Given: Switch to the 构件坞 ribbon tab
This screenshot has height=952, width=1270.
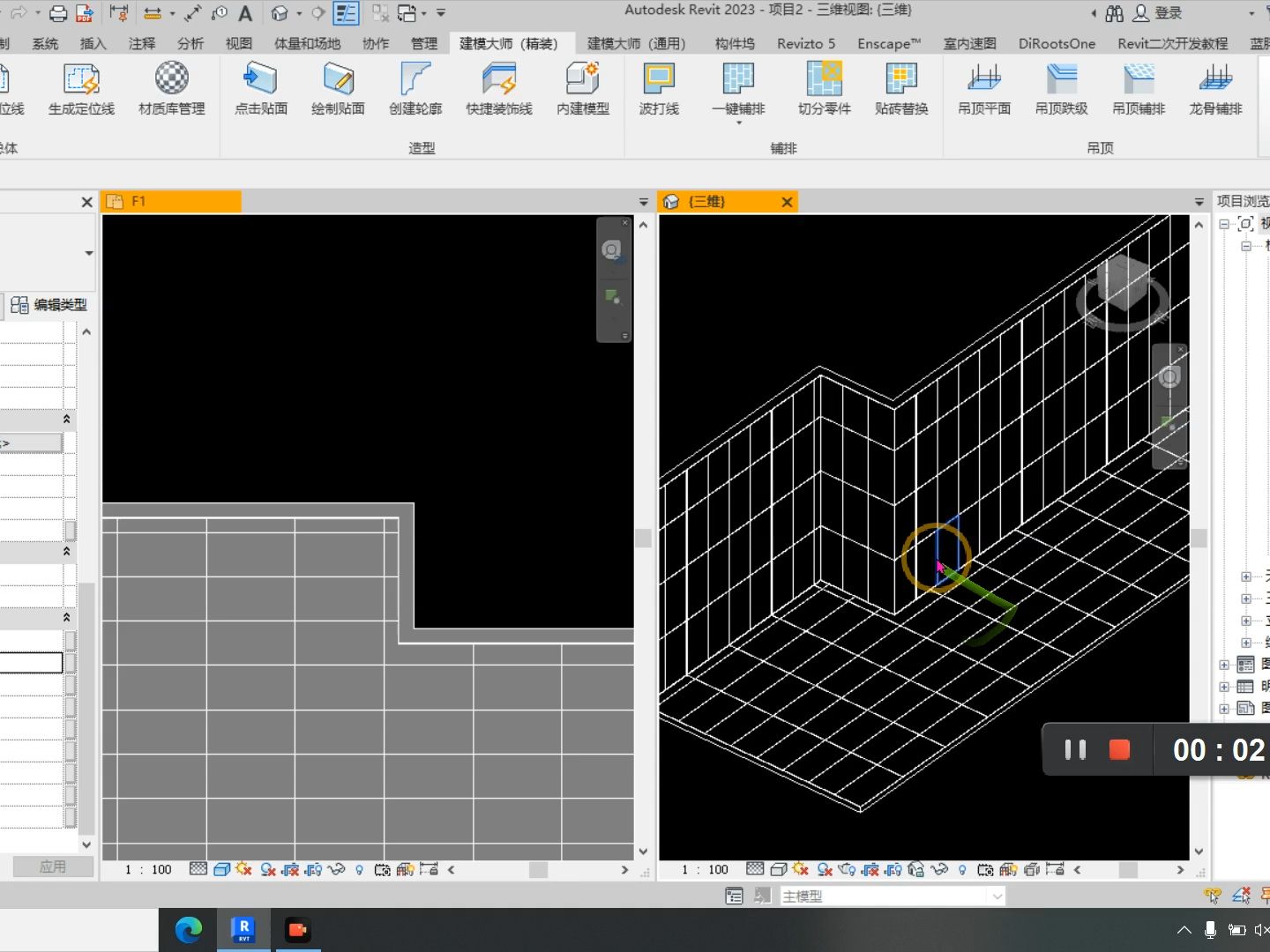Looking at the screenshot, I should [x=735, y=43].
